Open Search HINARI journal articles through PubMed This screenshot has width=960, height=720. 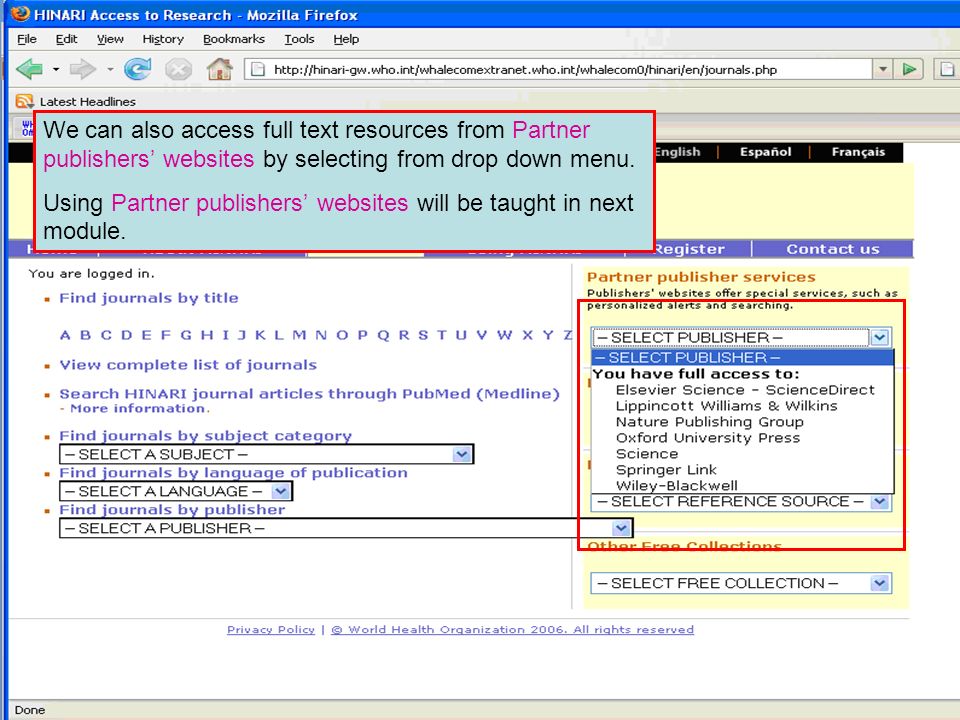point(309,394)
